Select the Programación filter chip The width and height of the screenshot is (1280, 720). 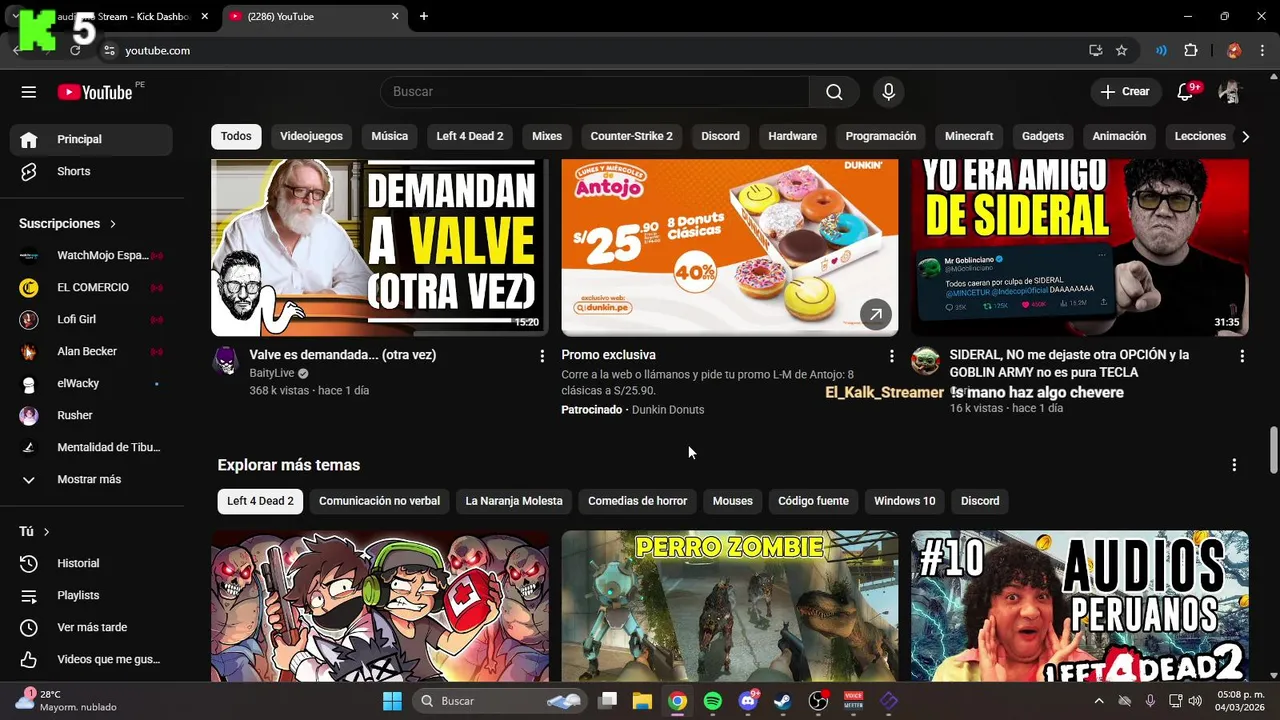880,136
